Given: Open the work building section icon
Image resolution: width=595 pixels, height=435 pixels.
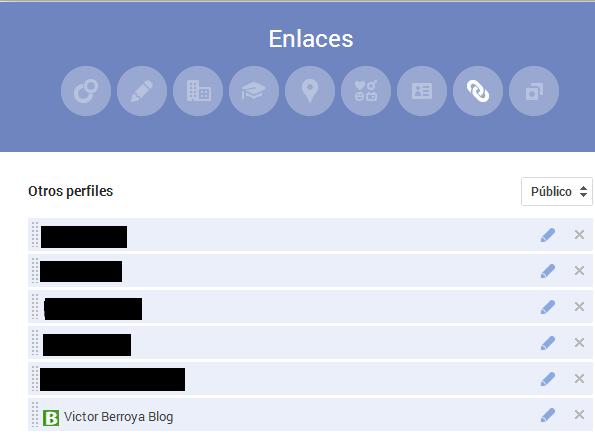Looking at the screenshot, I should (x=198, y=91).
